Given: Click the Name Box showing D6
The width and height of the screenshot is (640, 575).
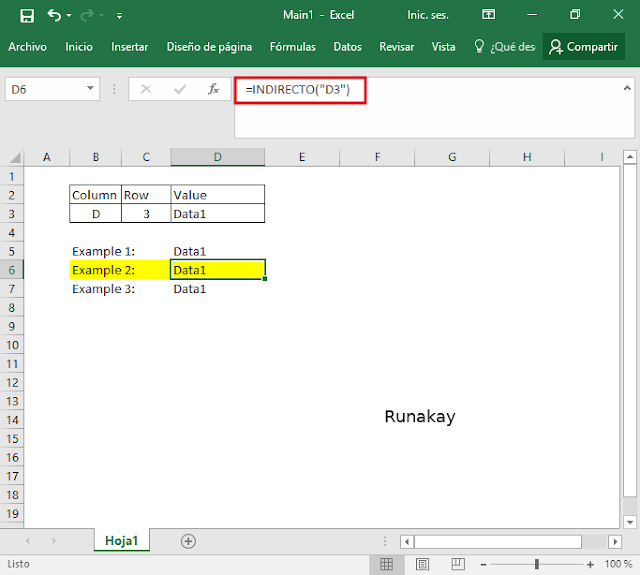Looking at the screenshot, I should 52,89.
